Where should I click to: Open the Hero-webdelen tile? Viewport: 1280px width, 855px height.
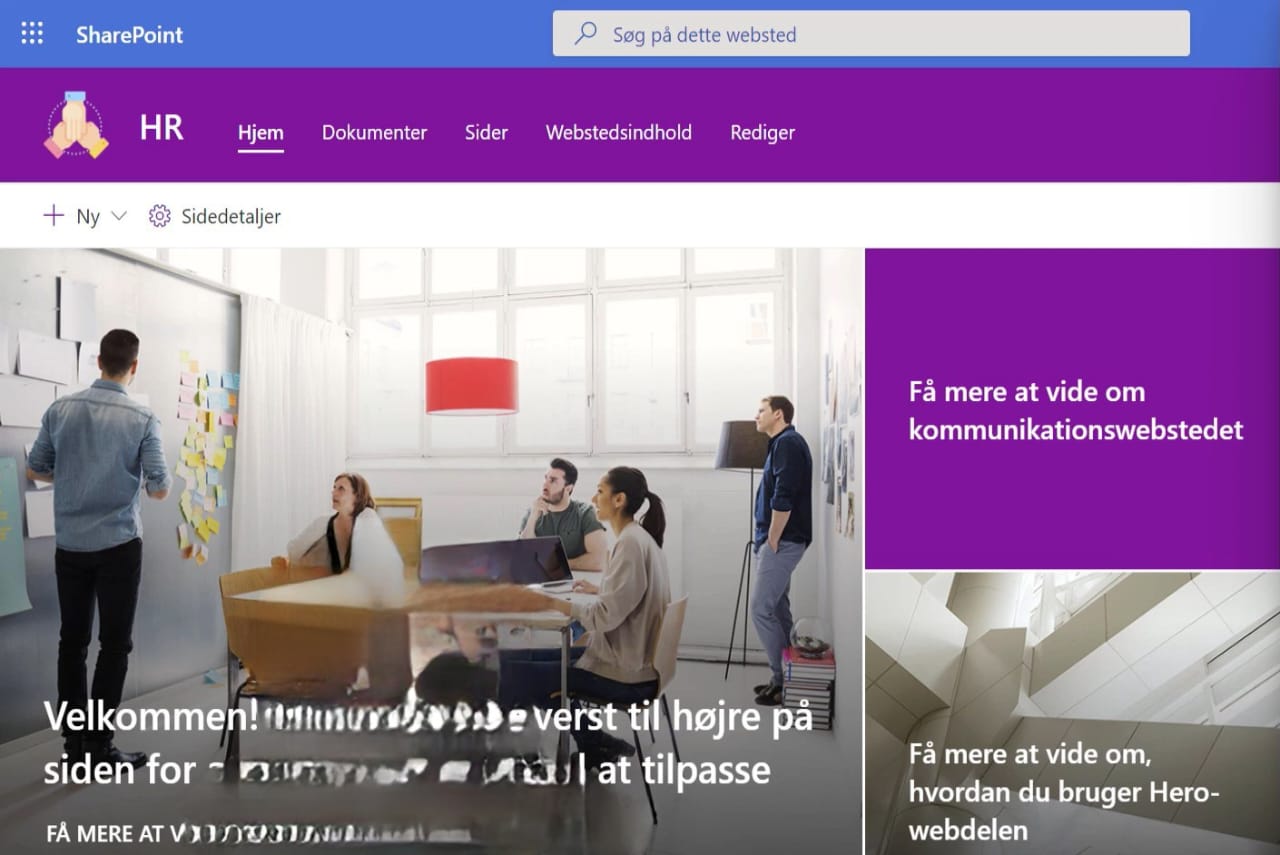(x=1072, y=714)
